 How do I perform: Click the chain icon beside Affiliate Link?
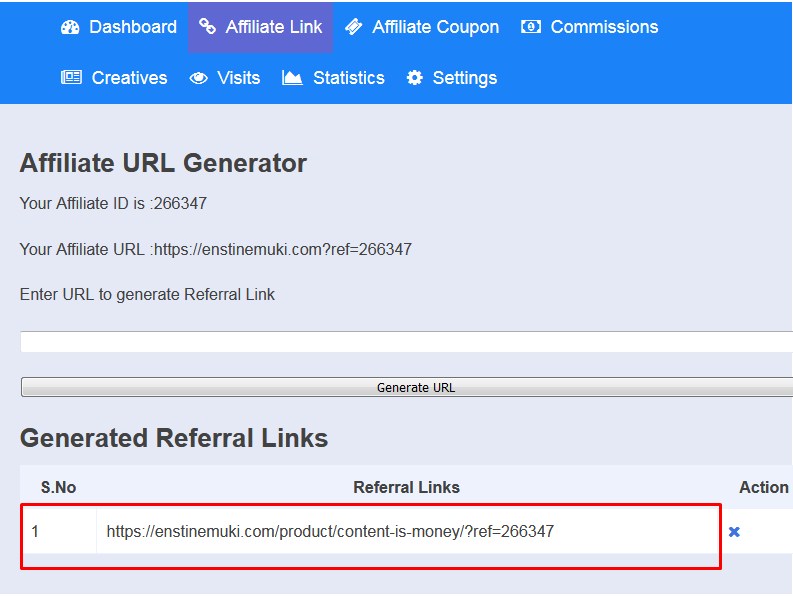tap(207, 26)
